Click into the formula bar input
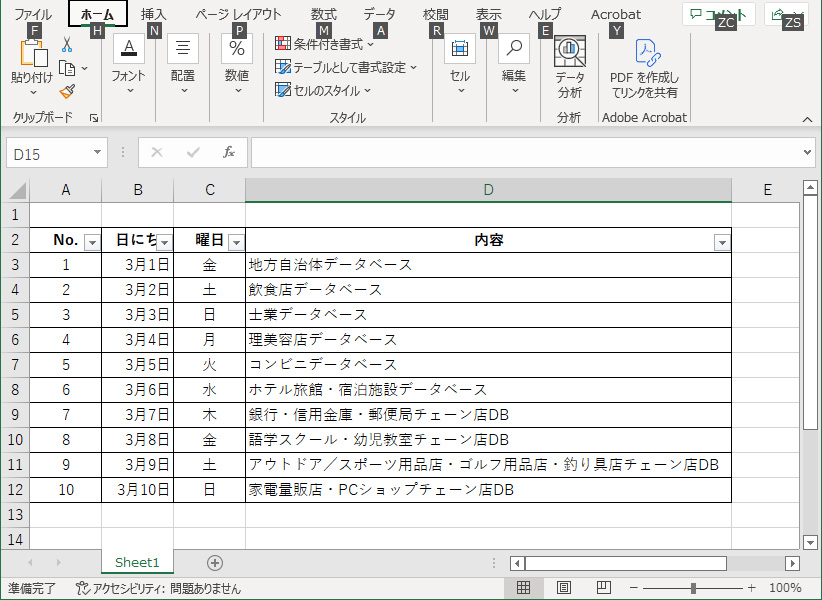 pyautogui.click(x=526, y=152)
